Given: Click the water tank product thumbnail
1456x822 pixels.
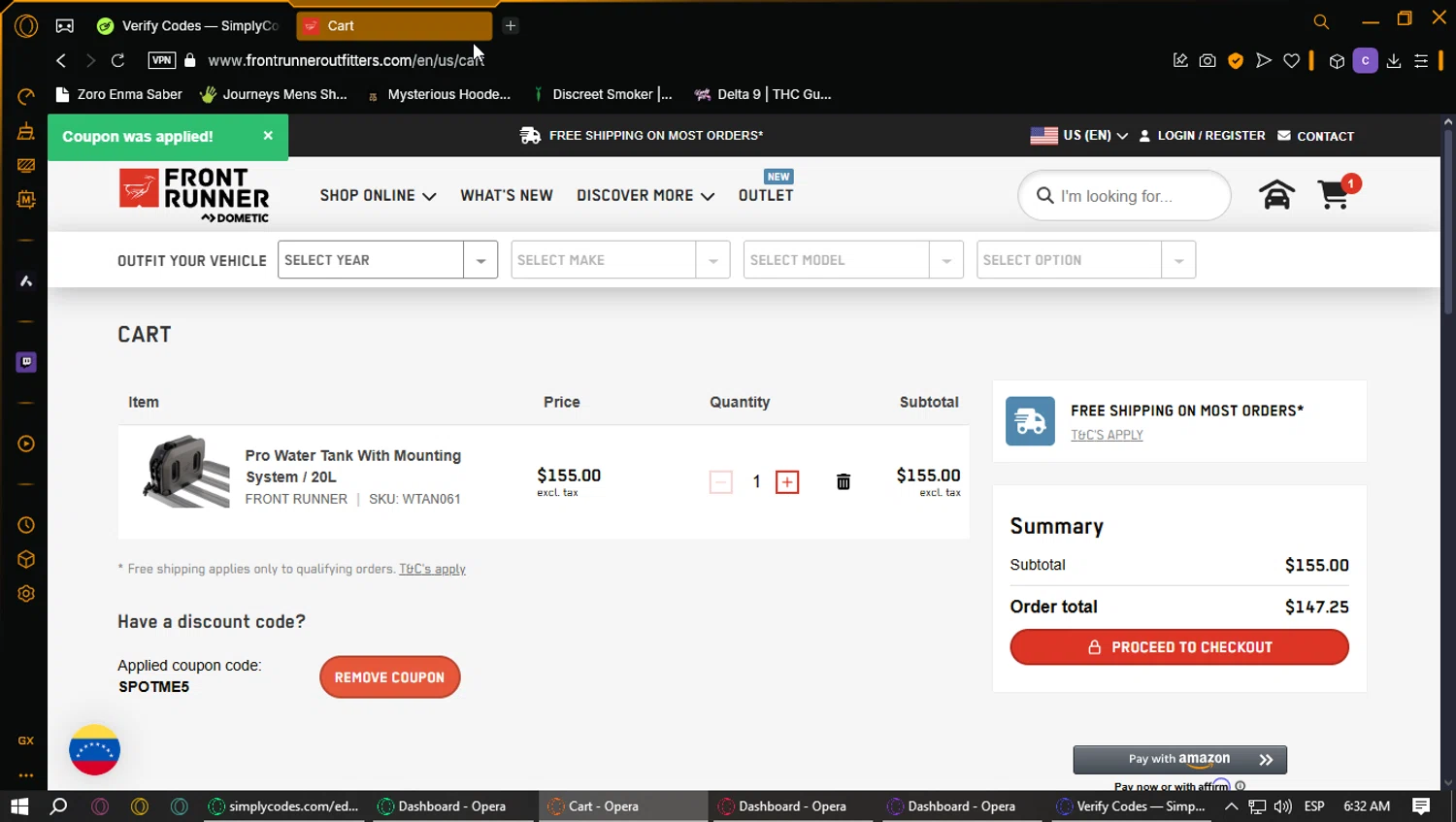Looking at the screenshot, I should point(186,472).
